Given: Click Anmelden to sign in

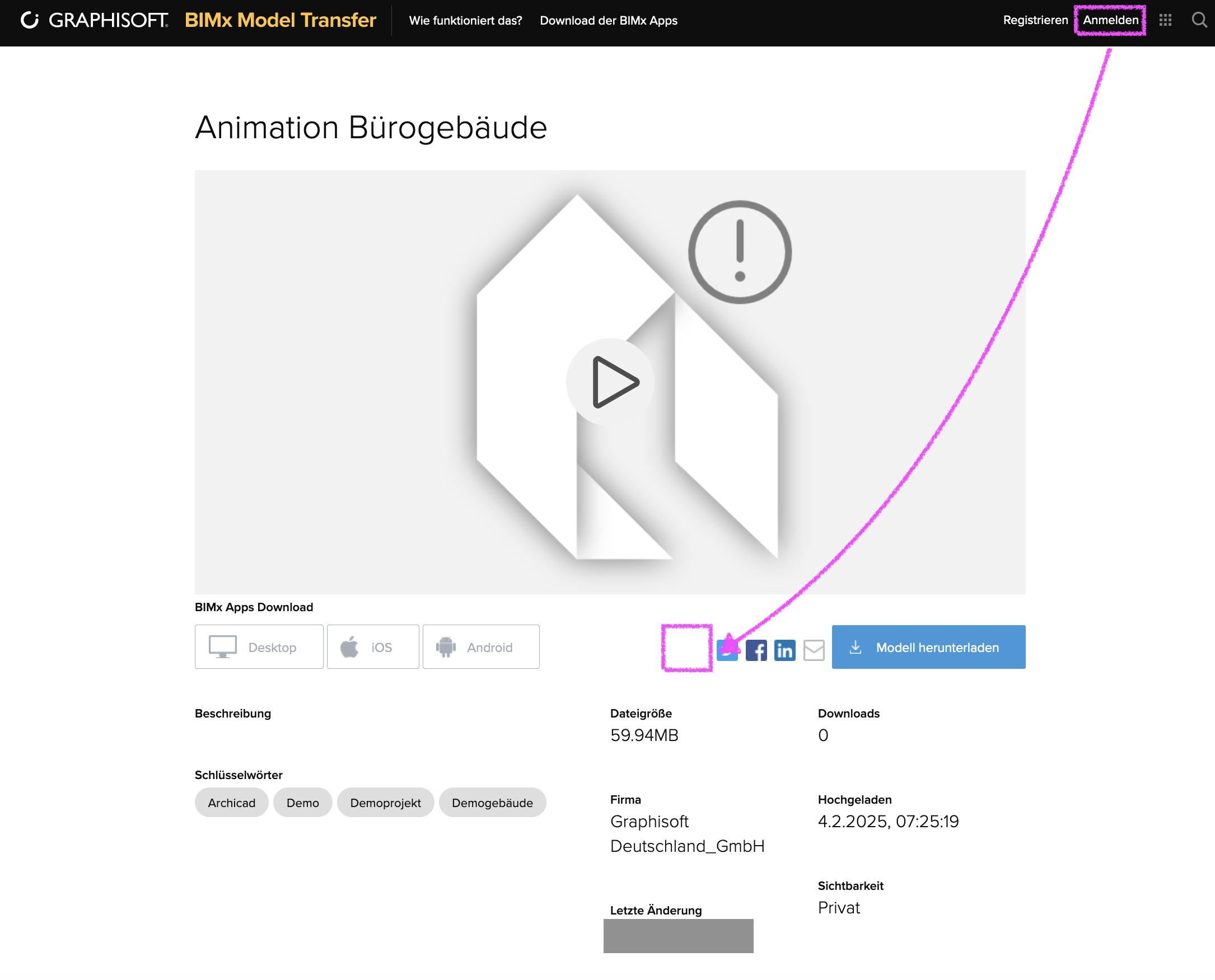Looking at the screenshot, I should point(1110,20).
